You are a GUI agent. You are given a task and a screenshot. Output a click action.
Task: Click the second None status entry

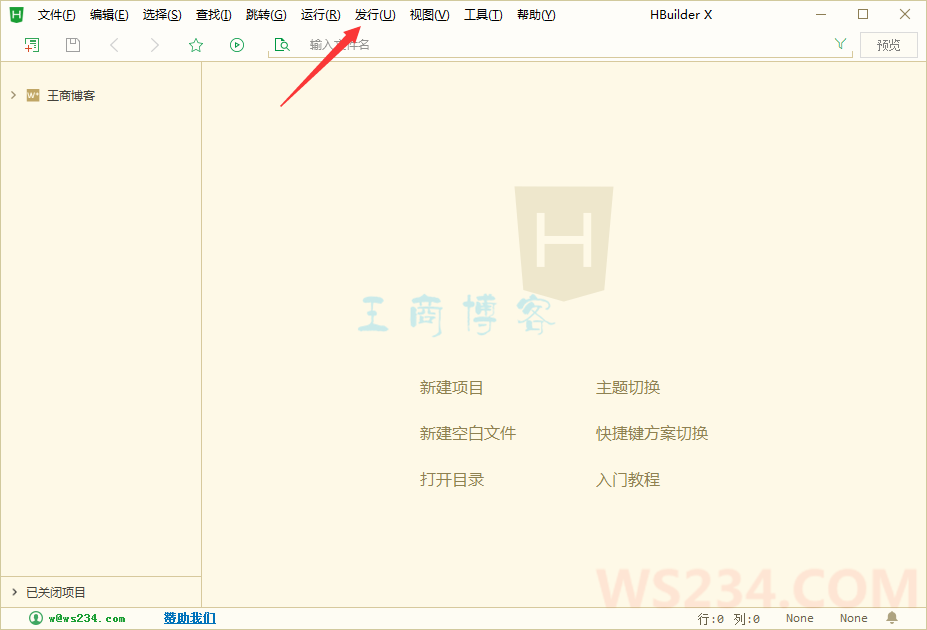[854, 618]
